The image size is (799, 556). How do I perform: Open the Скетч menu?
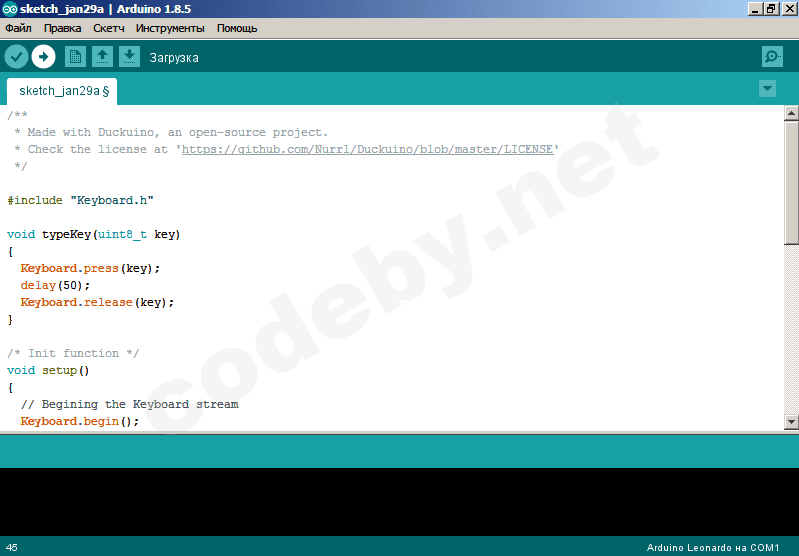pos(109,28)
